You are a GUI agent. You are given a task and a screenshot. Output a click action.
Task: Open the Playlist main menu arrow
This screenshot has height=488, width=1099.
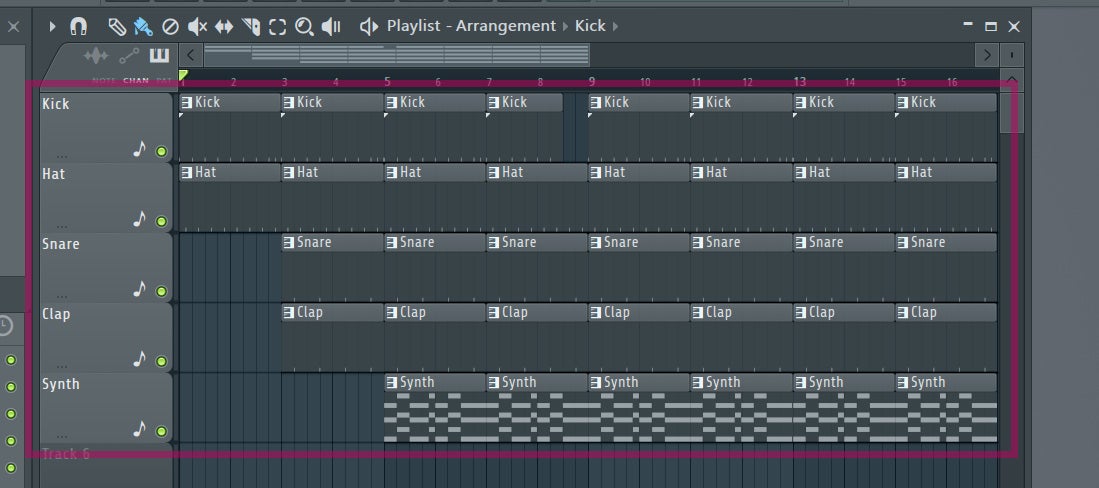click(53, 27)
